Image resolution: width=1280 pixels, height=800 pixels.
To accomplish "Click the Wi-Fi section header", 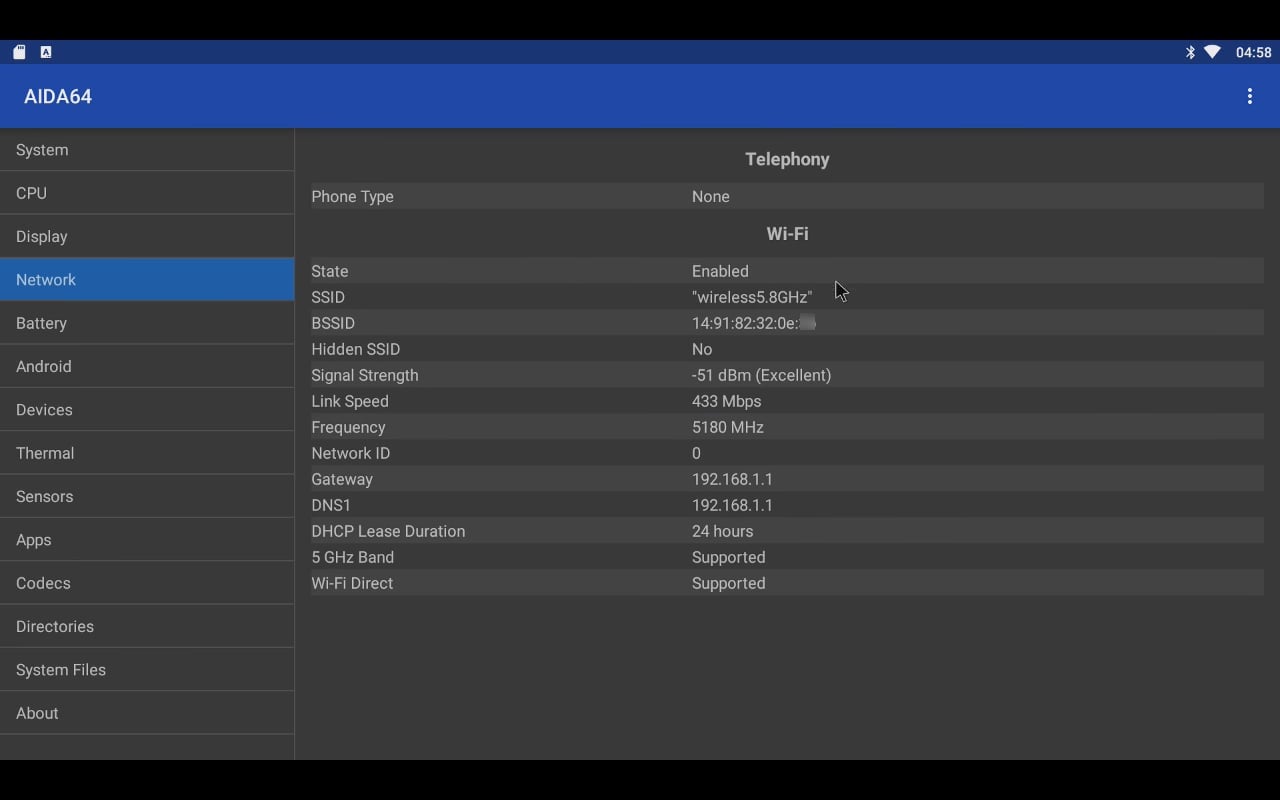I will tap(787, 233).
